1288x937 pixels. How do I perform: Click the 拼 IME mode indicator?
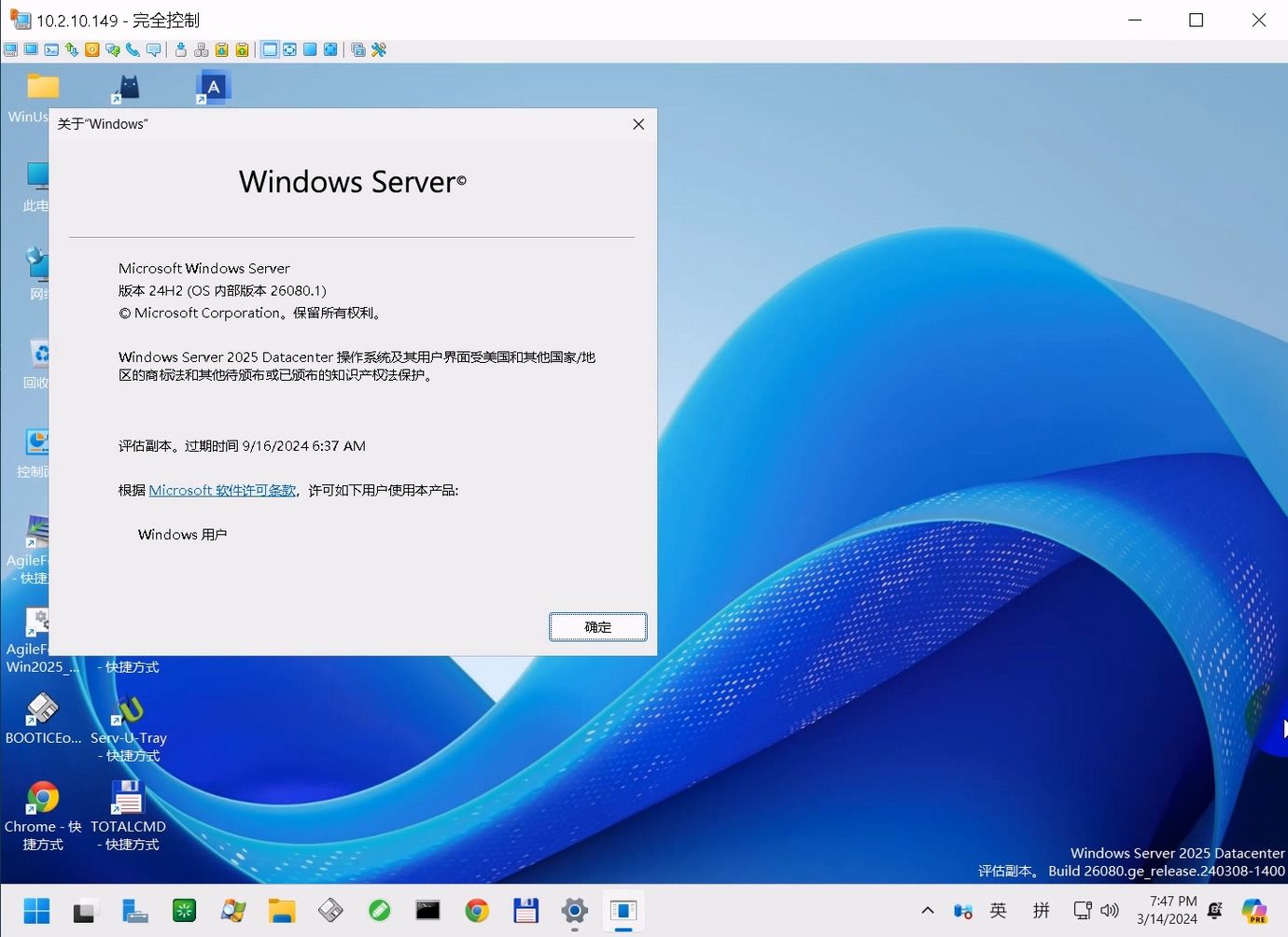point(1042,911)
